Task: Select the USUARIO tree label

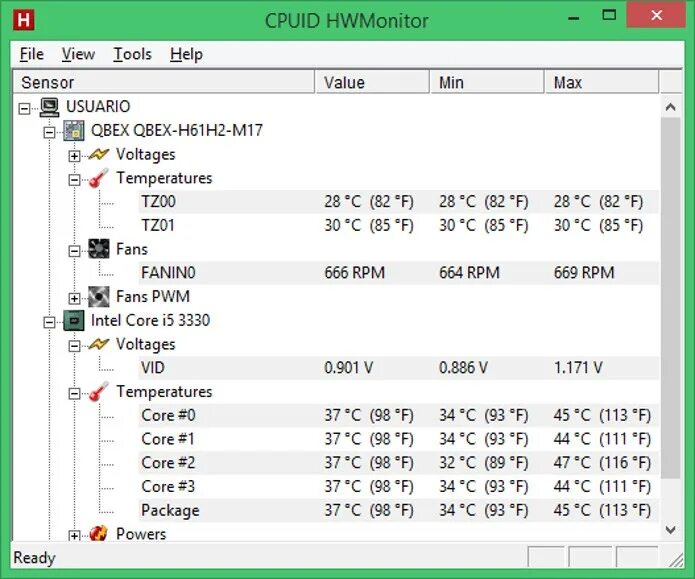Action: point(98,106)
